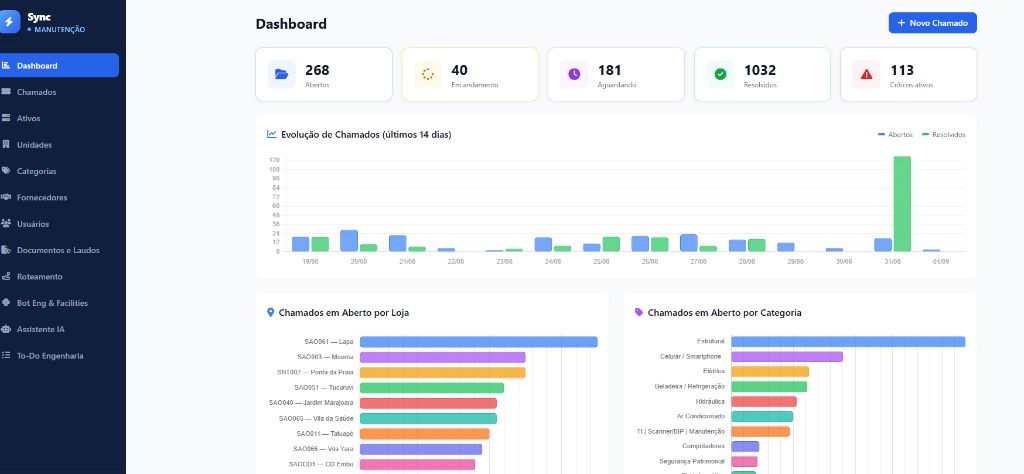This screenshot has width=1024, height=474.
Task: Click the Evolução de Chamados chart title
Action: click(366, 134)
